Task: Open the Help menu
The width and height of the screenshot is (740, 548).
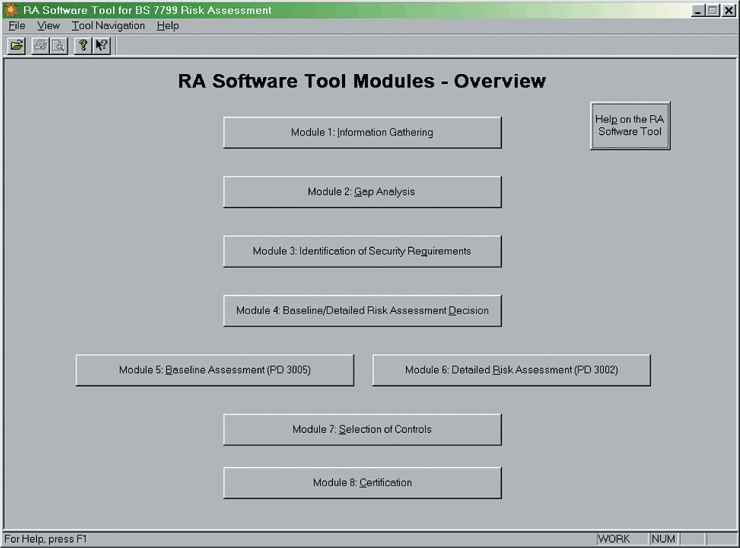Action: 167,26
